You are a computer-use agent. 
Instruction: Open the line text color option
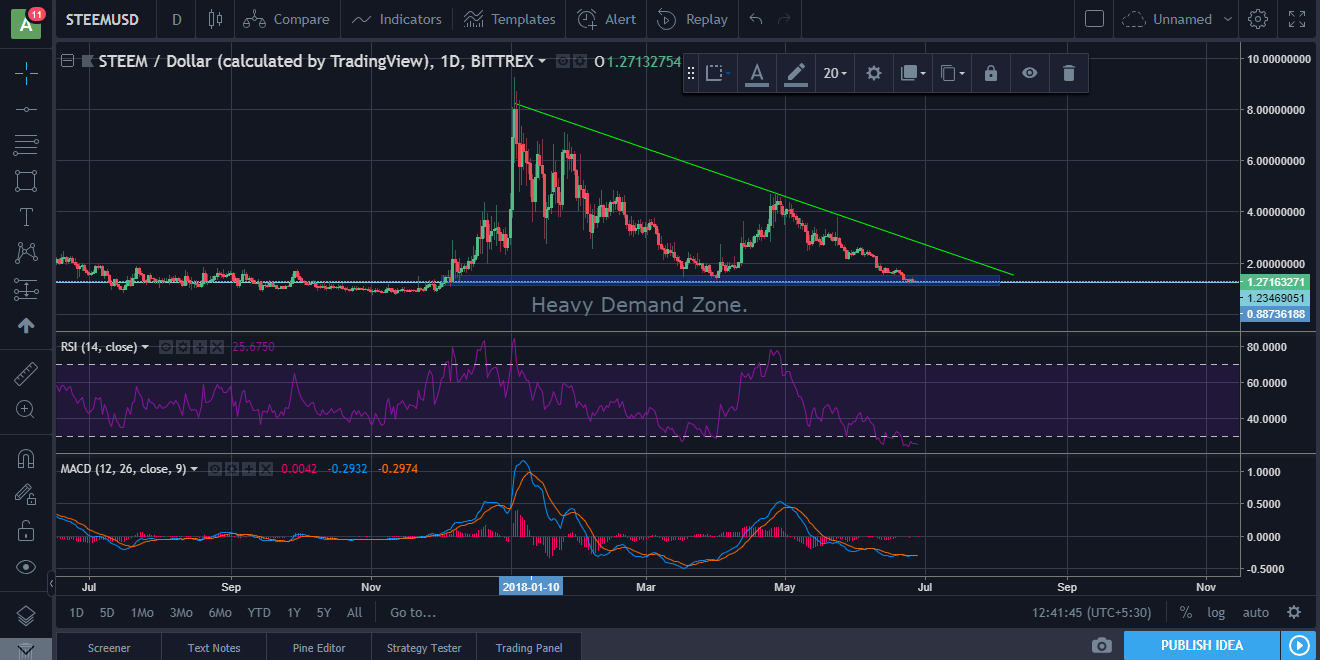757,73
